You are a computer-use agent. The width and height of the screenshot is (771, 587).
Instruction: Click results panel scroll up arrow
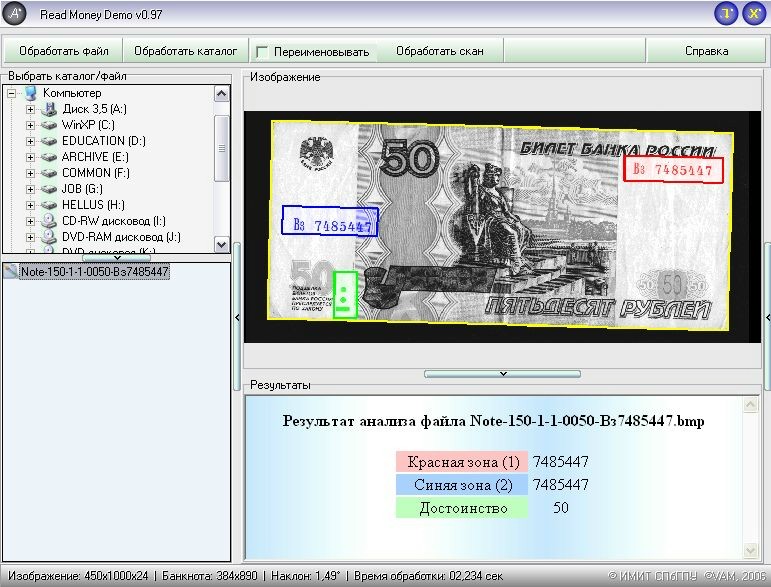(x=751, y=405)
